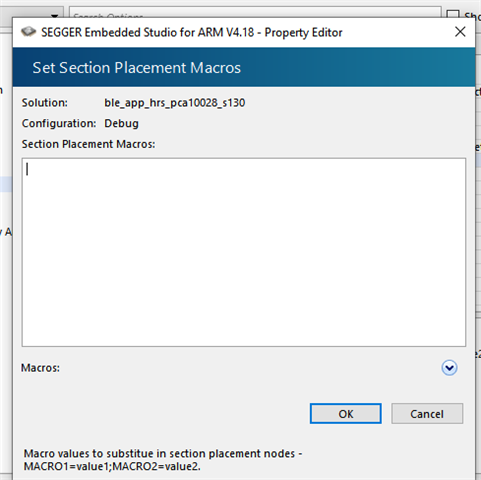Click the Configuration label
This screenshot has height=480, width=481.
coord(59,124)
